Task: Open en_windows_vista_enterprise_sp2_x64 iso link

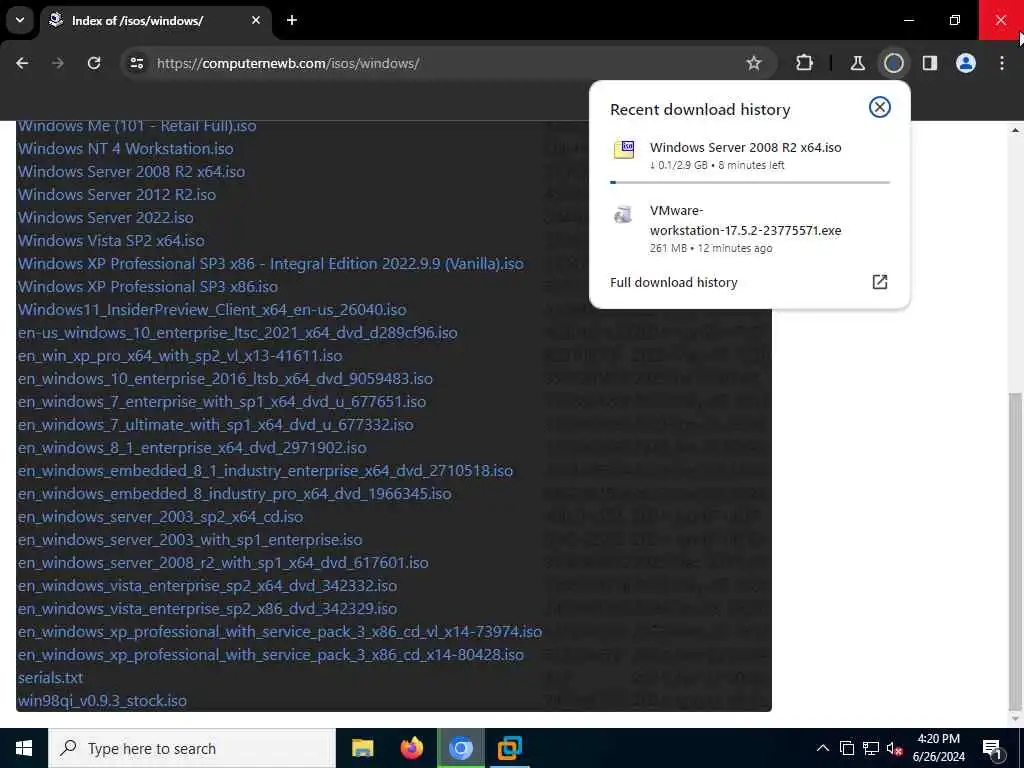Action: click(x=207, y=586)
